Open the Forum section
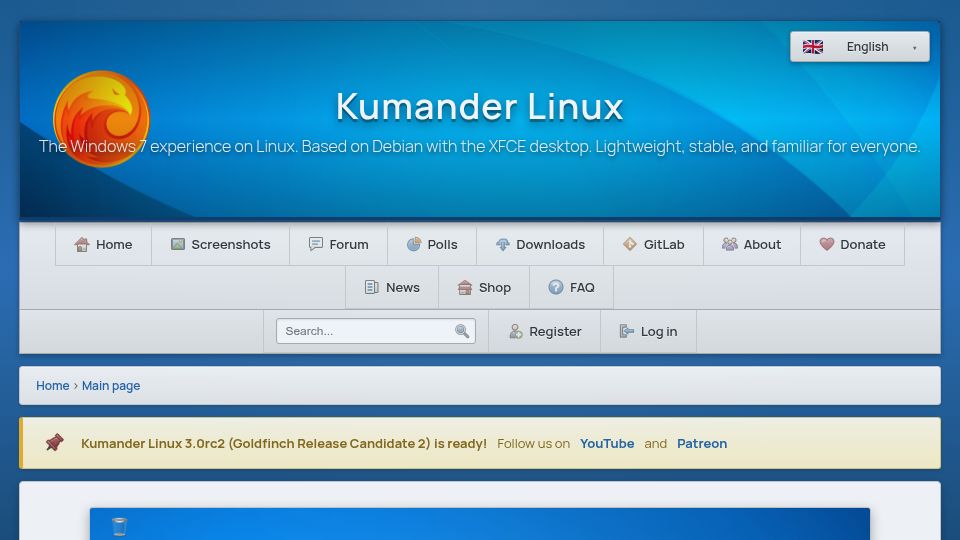 339,244
